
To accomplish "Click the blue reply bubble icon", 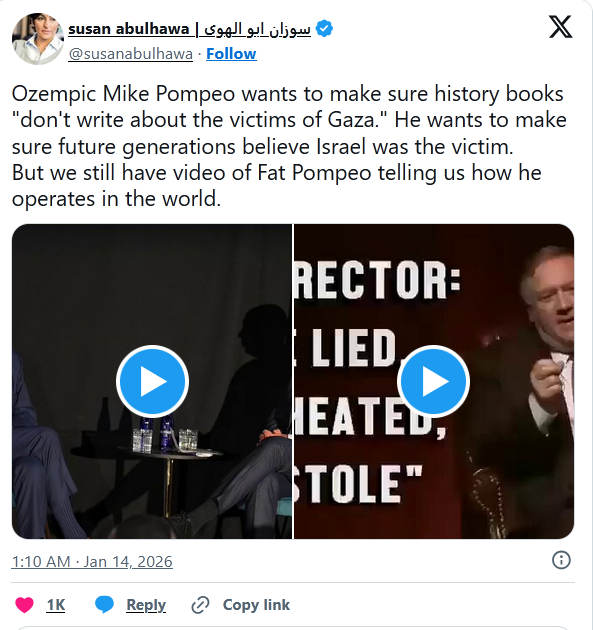I will pyautogui.click(x=104, y=605).
